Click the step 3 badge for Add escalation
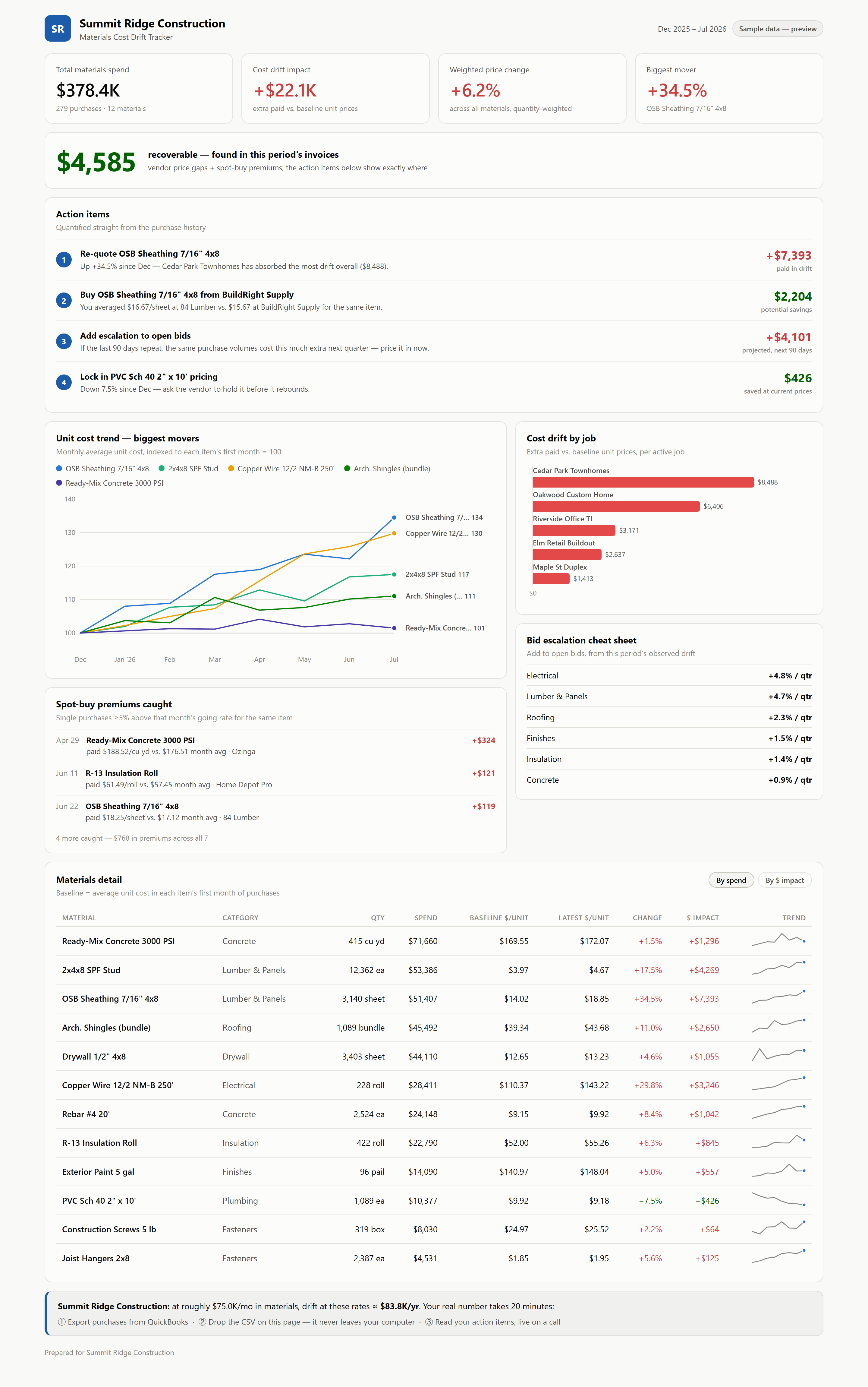The image size is (868, 1387). click(64, 341)
